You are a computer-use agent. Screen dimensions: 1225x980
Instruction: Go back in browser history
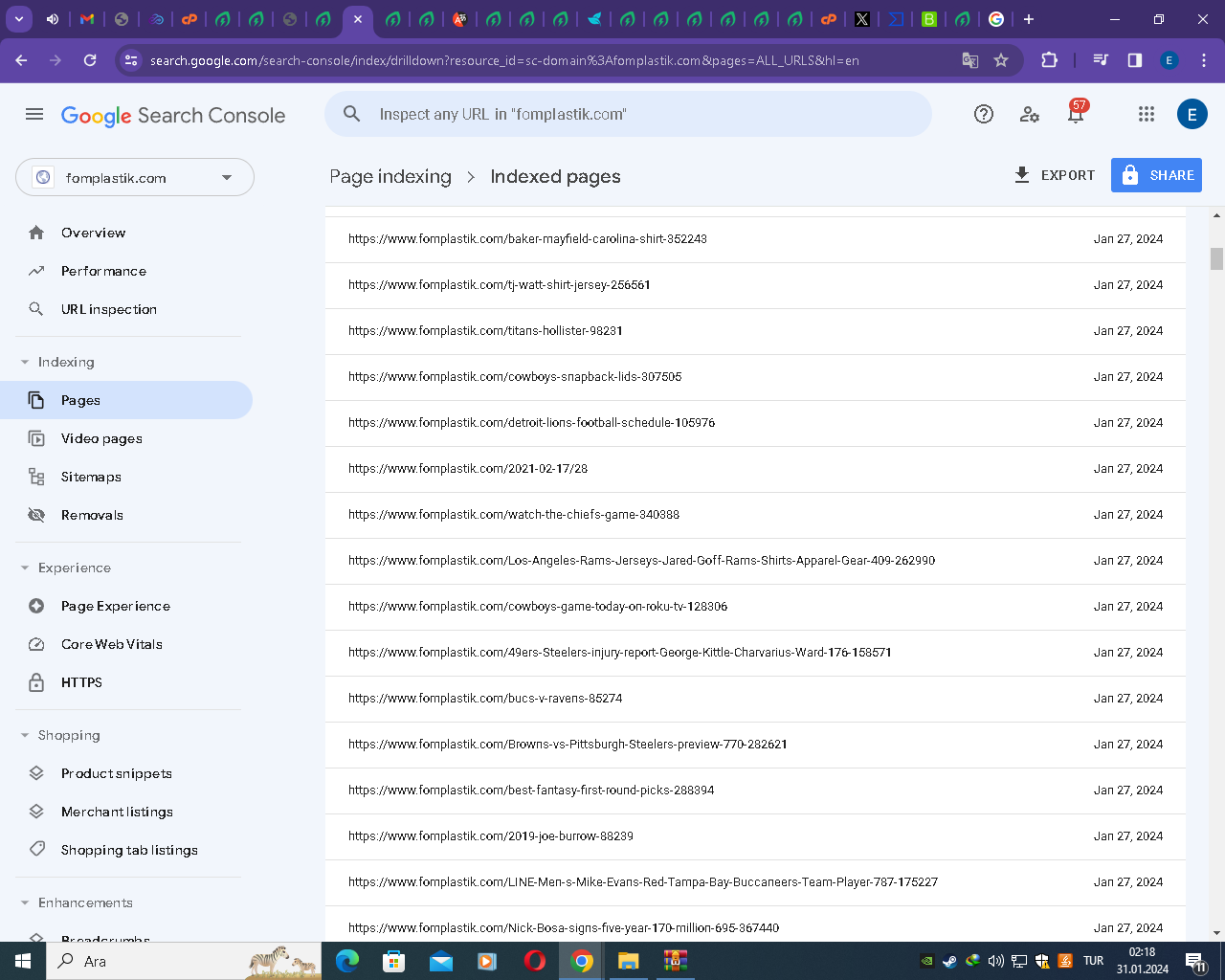[22, 60]
